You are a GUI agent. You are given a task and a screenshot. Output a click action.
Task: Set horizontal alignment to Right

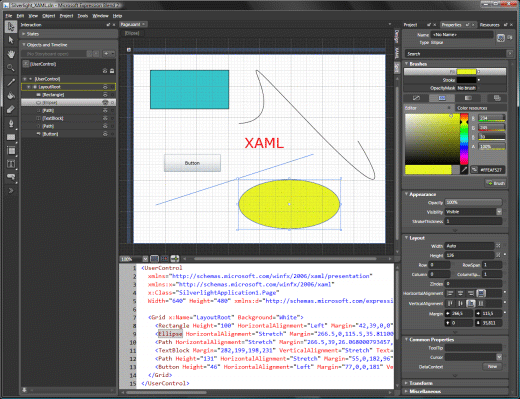coord(471,293)
